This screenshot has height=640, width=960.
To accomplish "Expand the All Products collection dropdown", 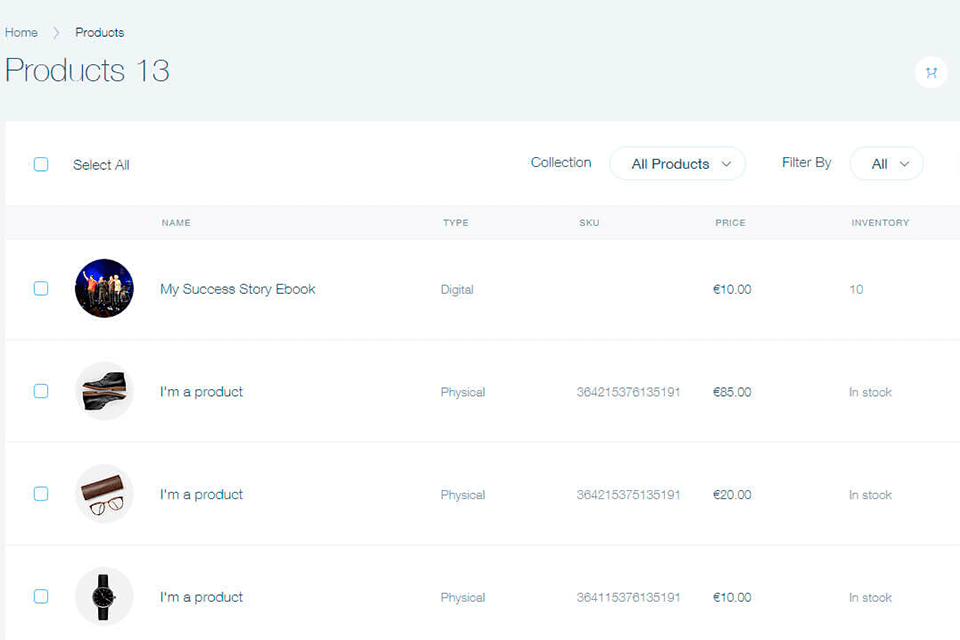I will (x=677, y=164).
